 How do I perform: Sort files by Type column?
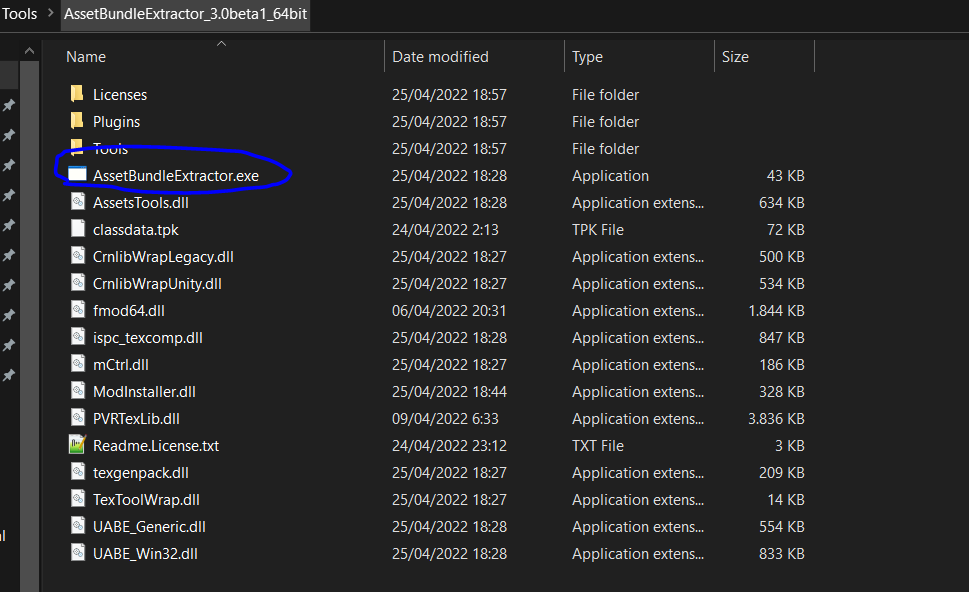[587, 57]
